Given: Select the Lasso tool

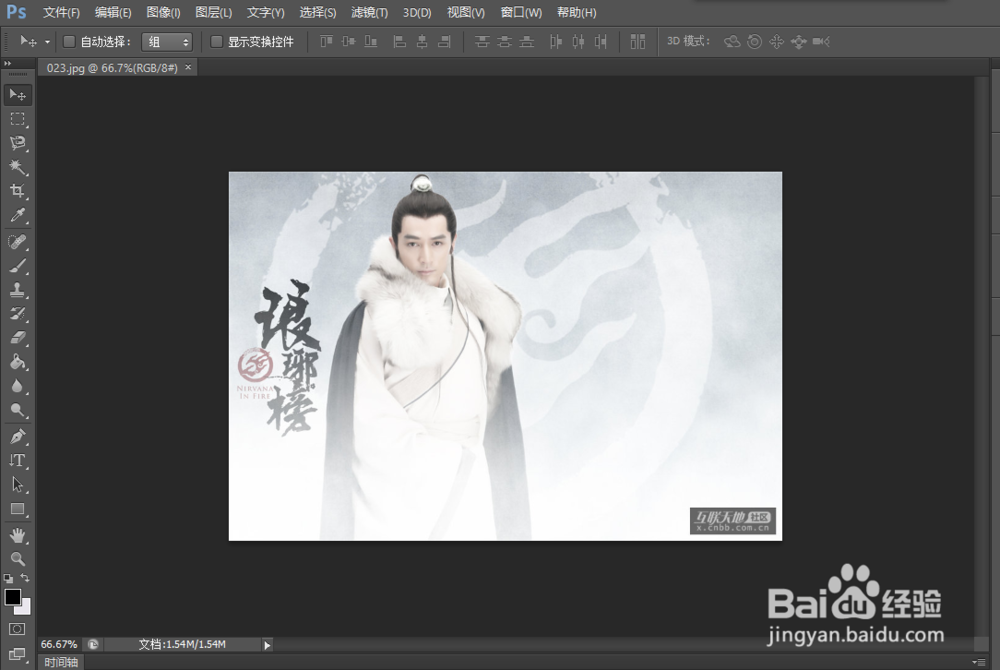Looking at the screenshot, I should 17,143.
